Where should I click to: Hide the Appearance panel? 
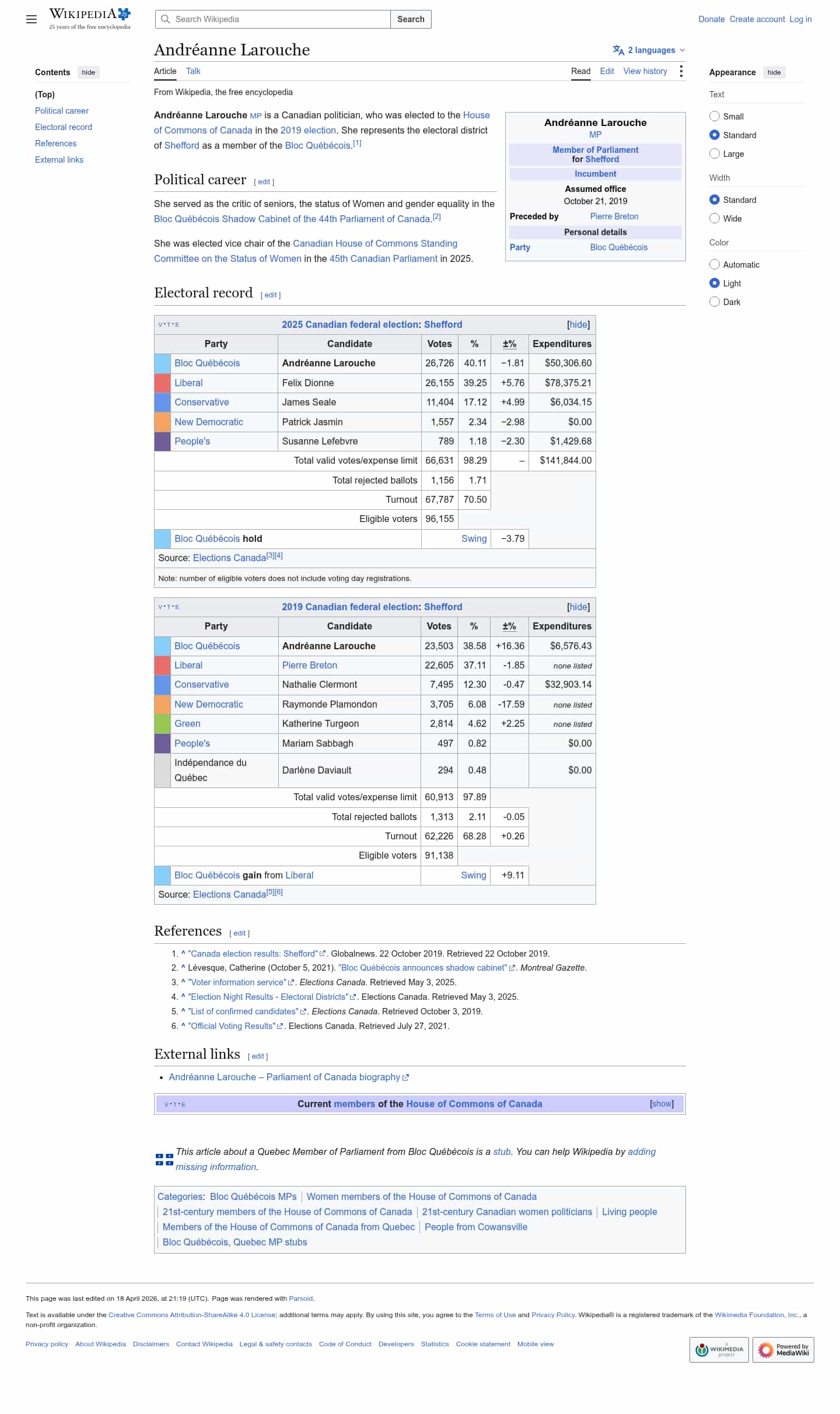click(774, 72)
